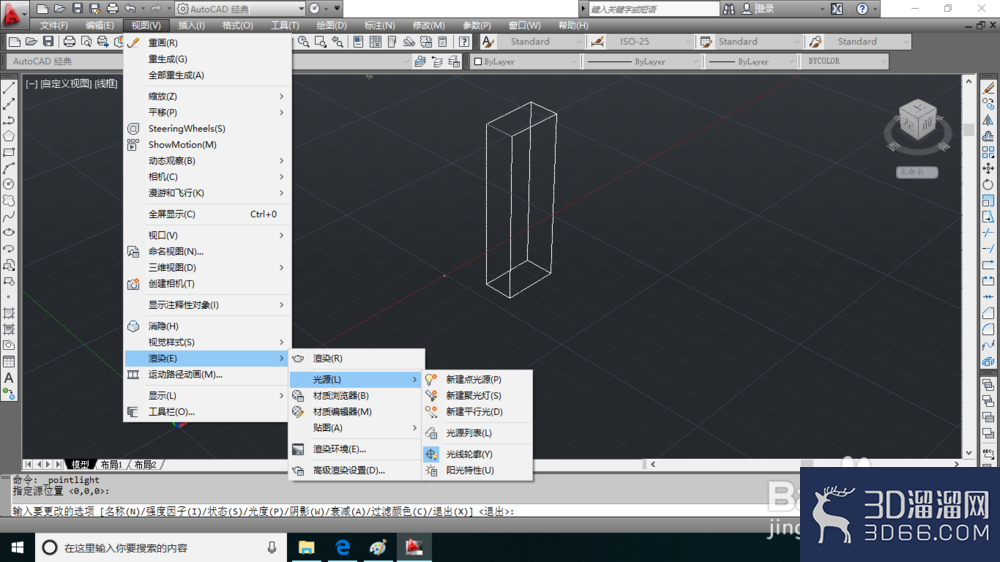Click the [自定义视图] view label

tap(66, 84)
